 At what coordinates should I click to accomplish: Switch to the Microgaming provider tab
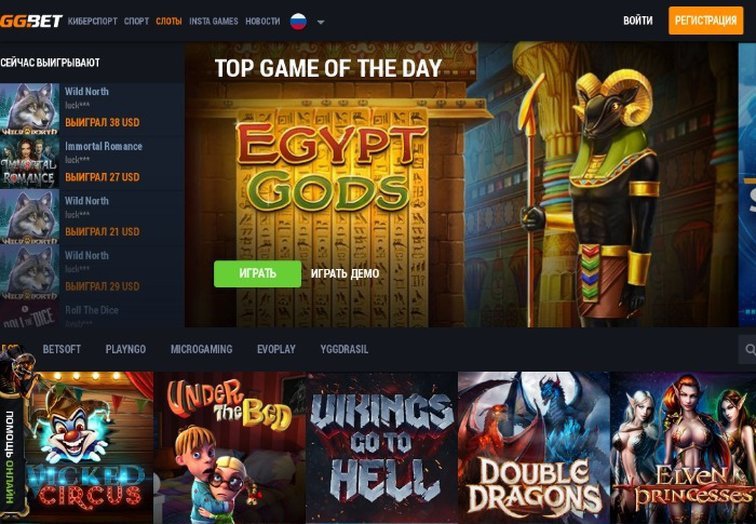click(x=202, y=349)
